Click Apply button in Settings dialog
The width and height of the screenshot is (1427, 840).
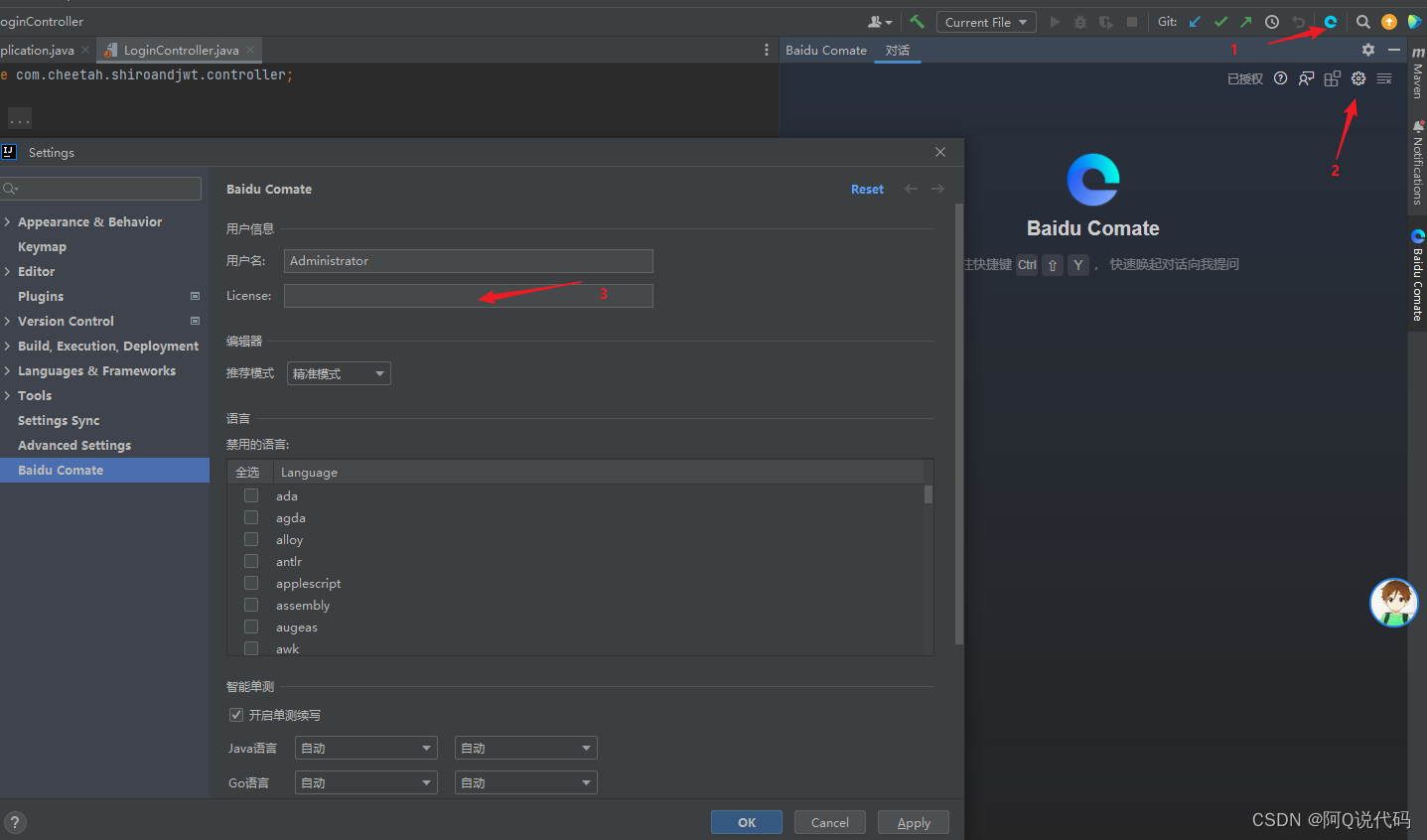(x=914, y=822)
